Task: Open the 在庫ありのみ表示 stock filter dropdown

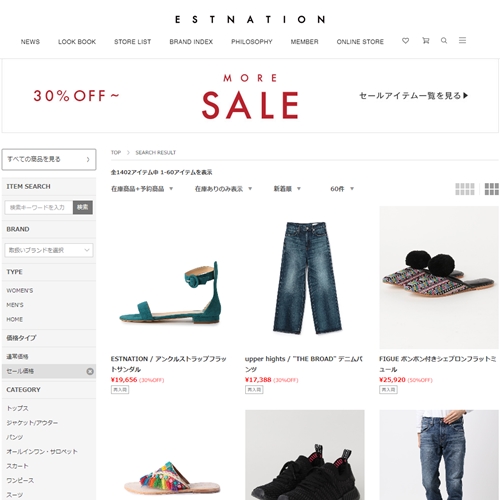Action: 223,189
